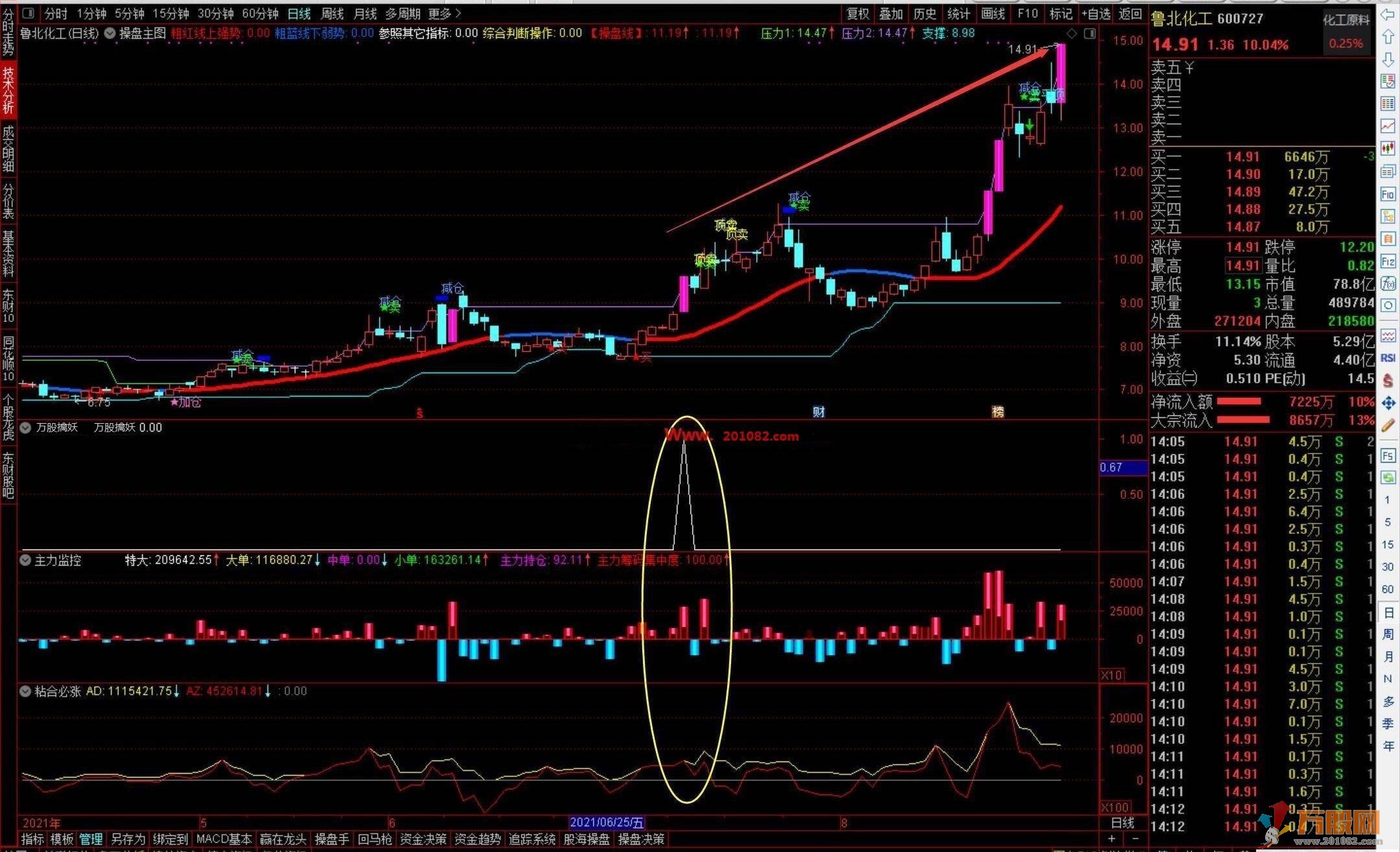Select the 月线 tab in top bar
Image resolution: width=1400 pixels, height=852 pixels.
pos(365,14)
